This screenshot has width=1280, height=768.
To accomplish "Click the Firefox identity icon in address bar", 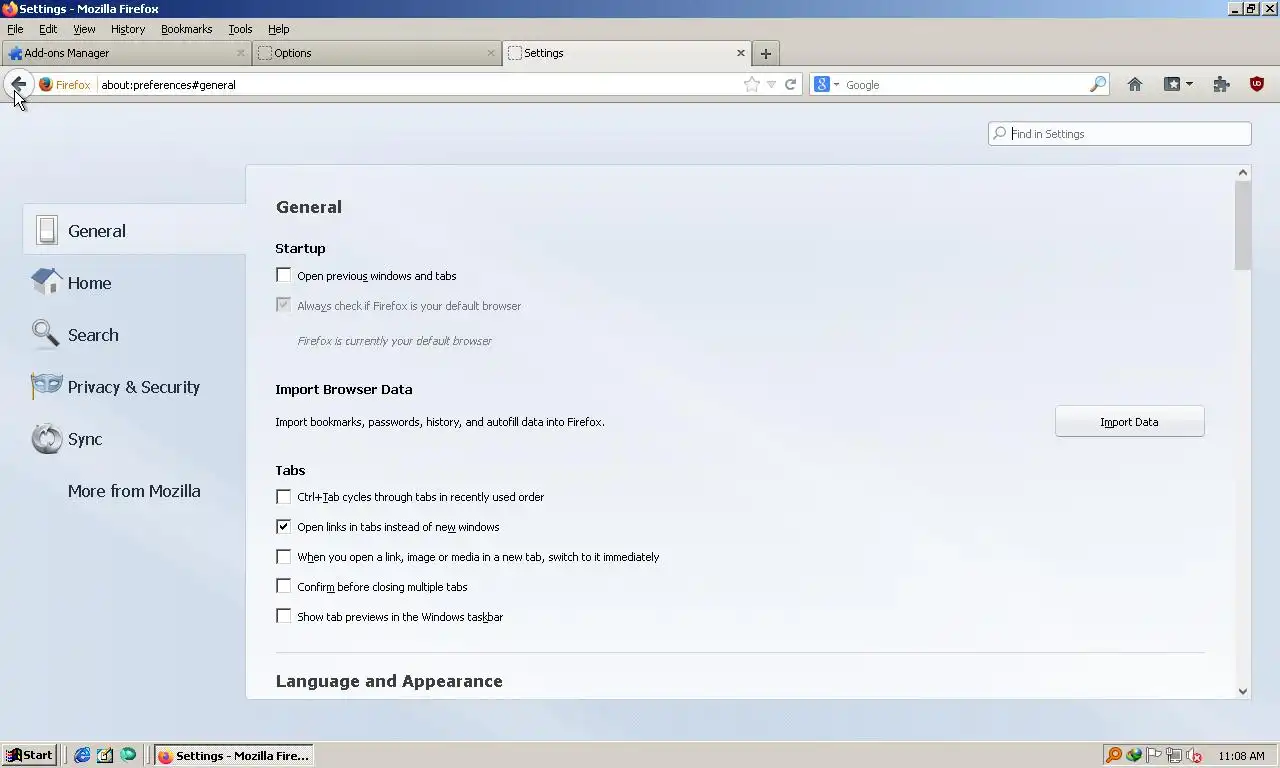I will click(x=45, y=85).
